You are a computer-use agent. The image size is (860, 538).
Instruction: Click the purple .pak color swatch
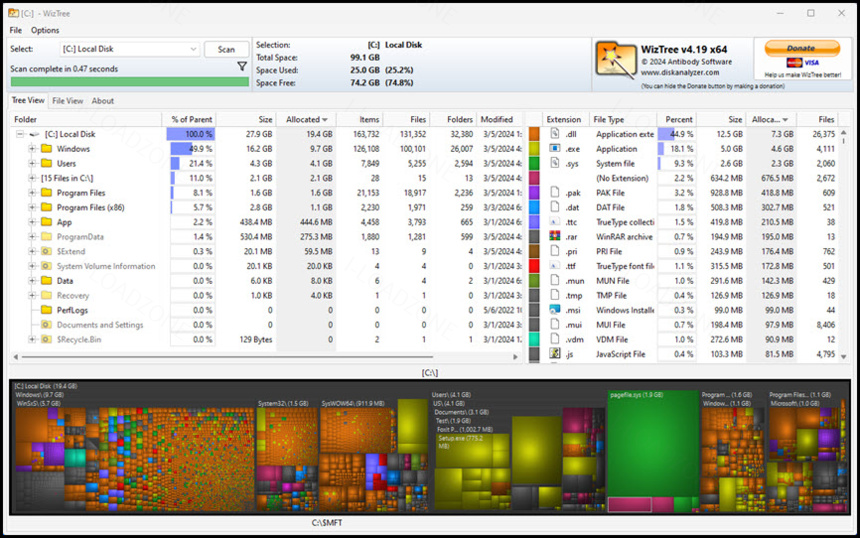(534, 192)
